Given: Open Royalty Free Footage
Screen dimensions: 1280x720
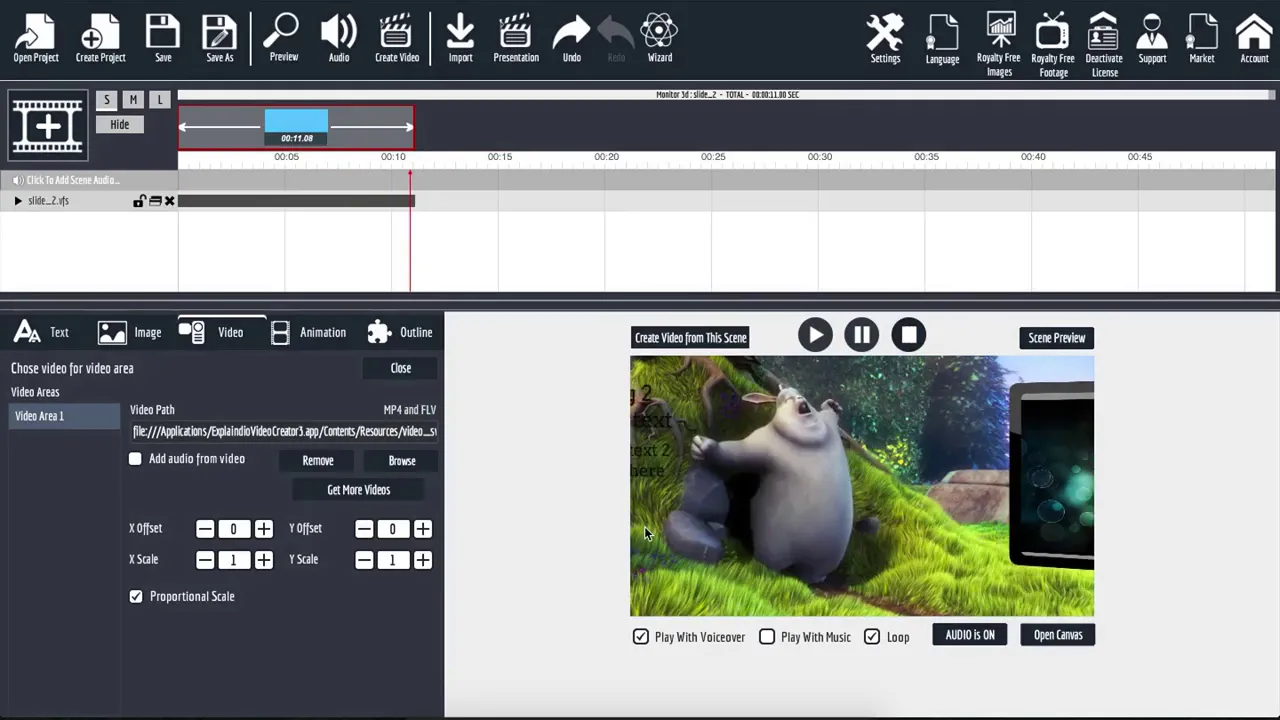Looking at the screenshot, I should pos(1053,45).
